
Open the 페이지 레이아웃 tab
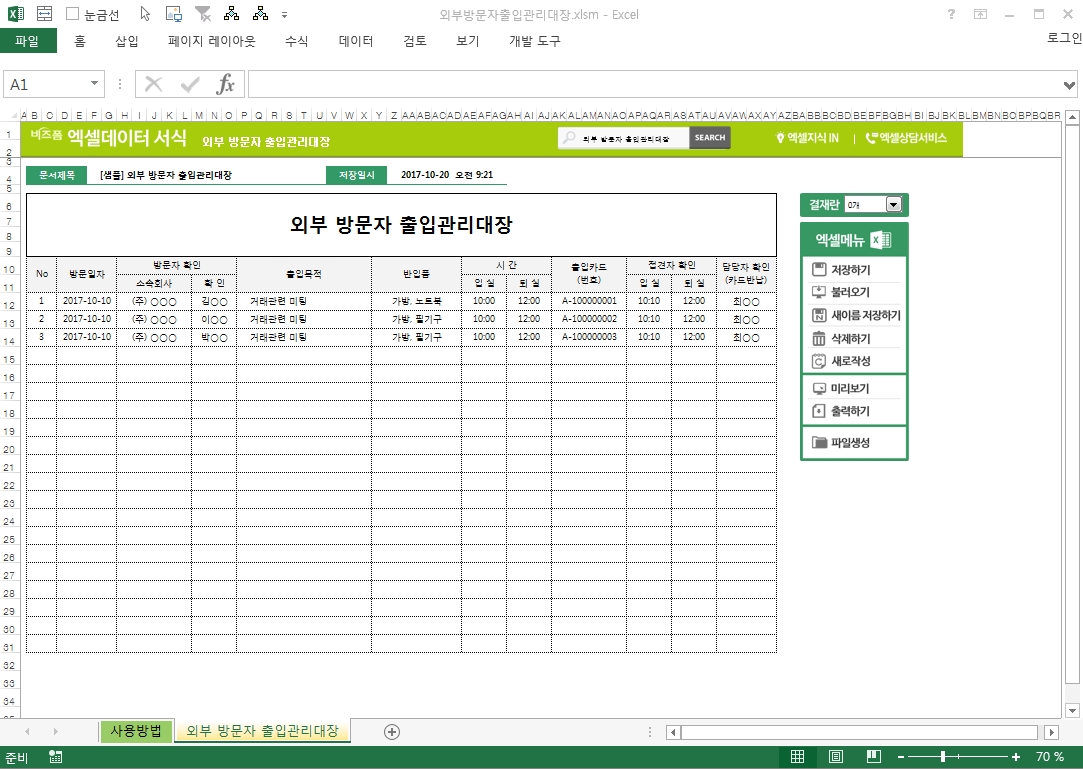tap(211, 41)
